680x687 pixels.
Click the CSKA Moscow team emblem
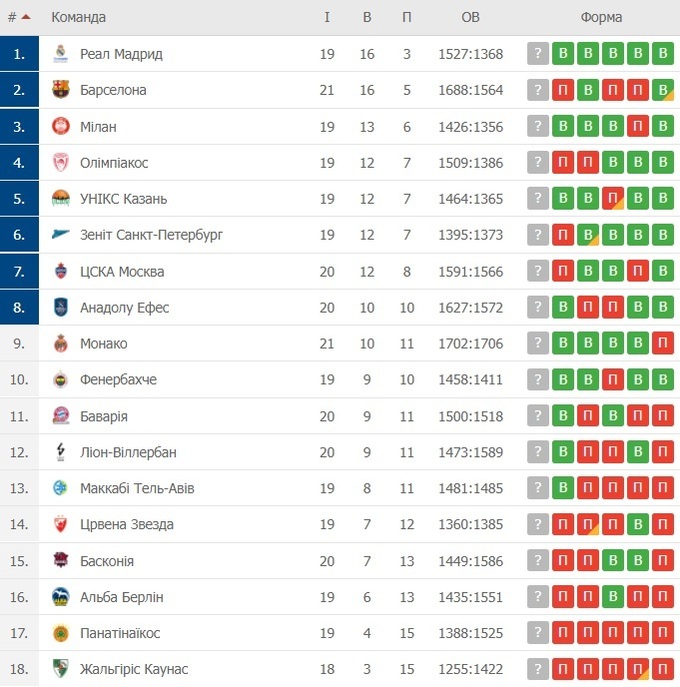[60, 271]
